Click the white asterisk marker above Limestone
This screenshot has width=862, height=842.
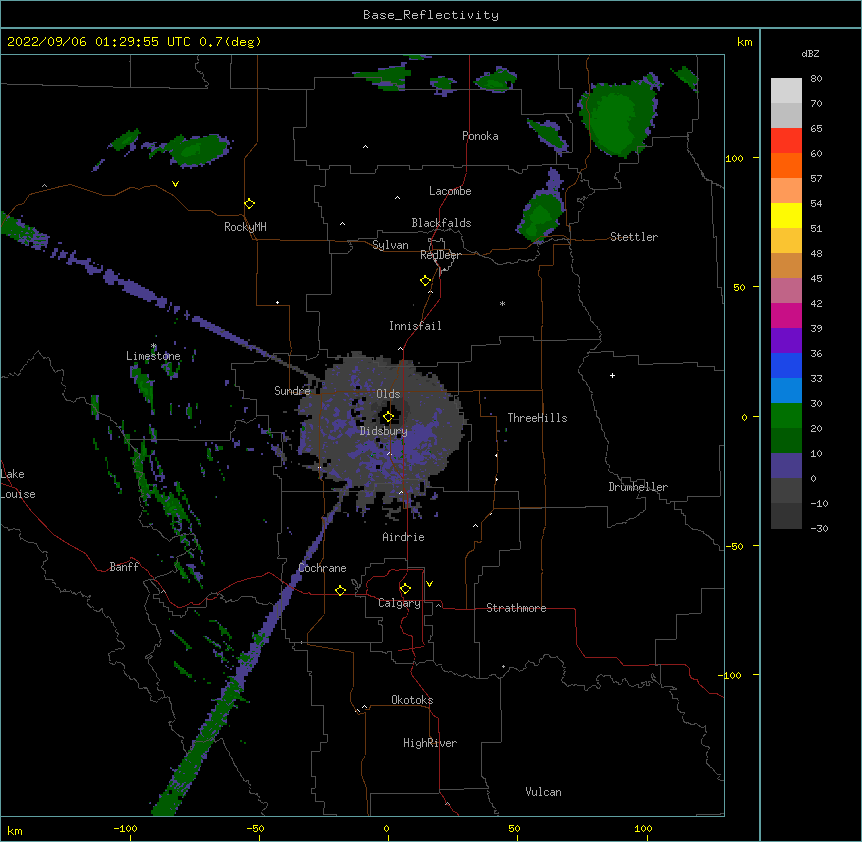(154, 346)
